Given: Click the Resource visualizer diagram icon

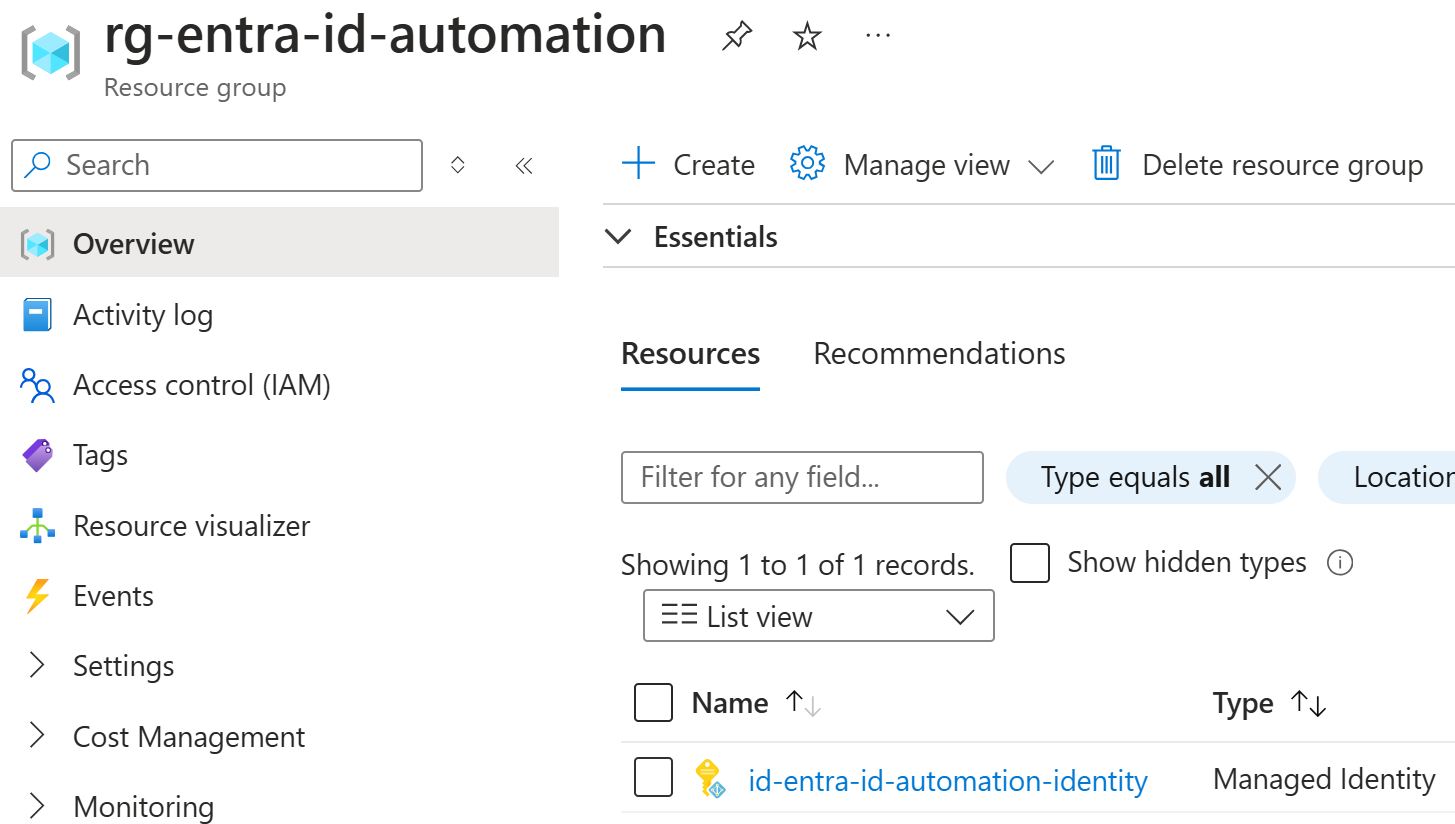Looking at the screenshot, I should click(38, 526).
